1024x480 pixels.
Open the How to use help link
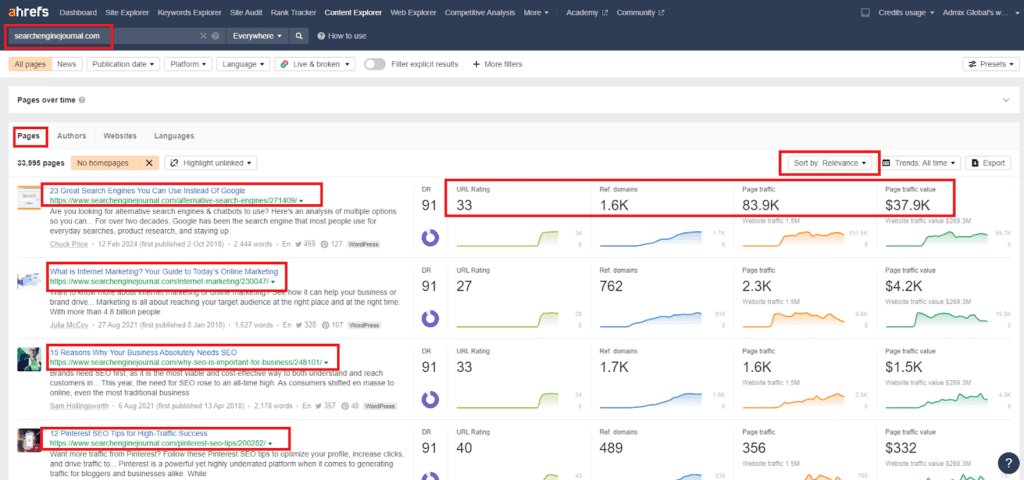click(342, 36)
